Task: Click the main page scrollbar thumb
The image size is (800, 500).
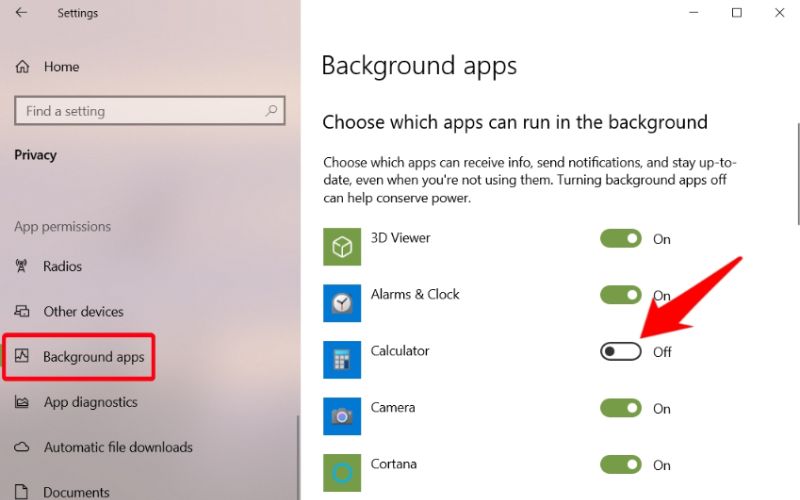Action: coord(797,173)
